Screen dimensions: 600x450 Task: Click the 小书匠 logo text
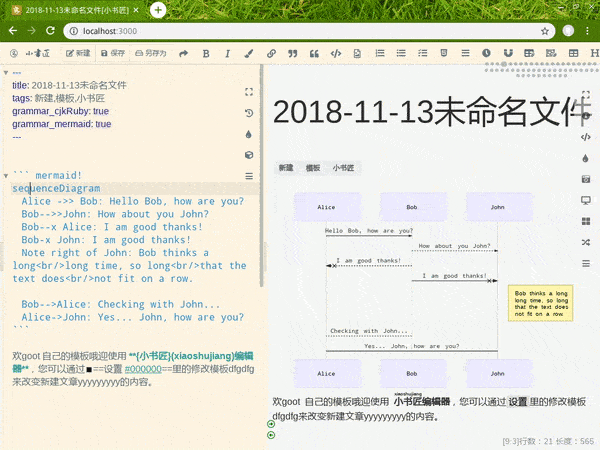click(38, 53)
